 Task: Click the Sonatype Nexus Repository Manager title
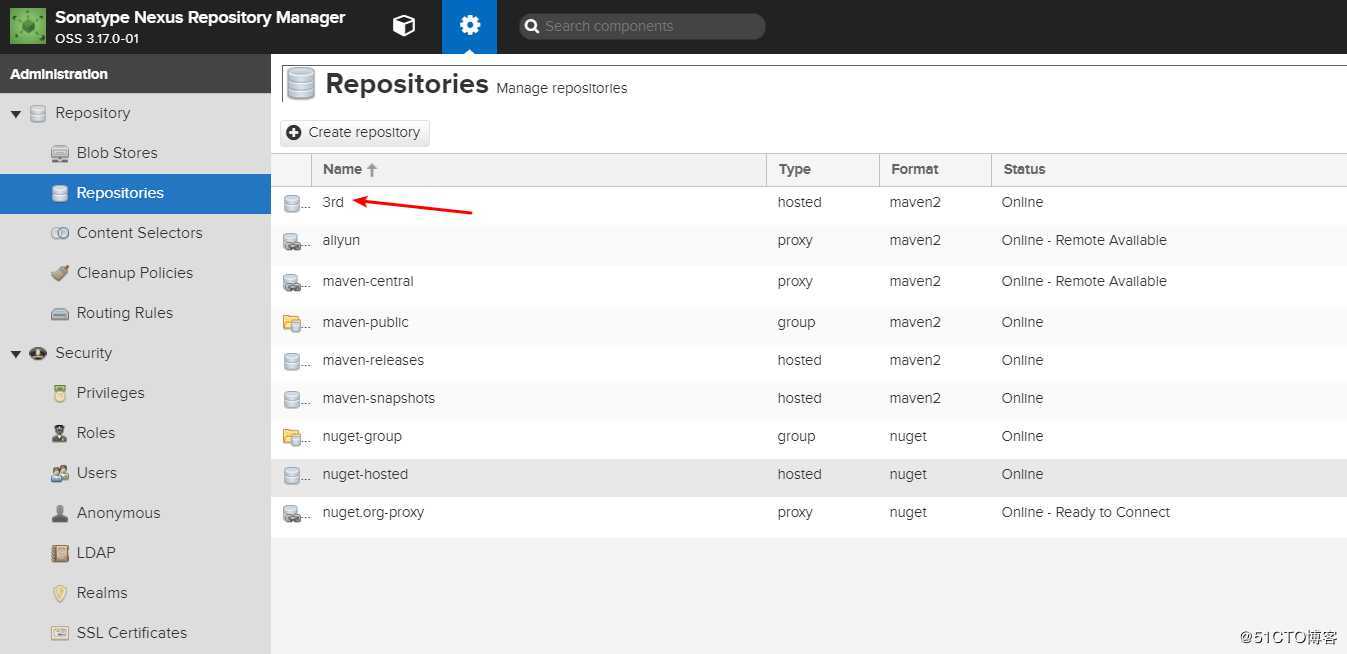click(x=200, y=18)
